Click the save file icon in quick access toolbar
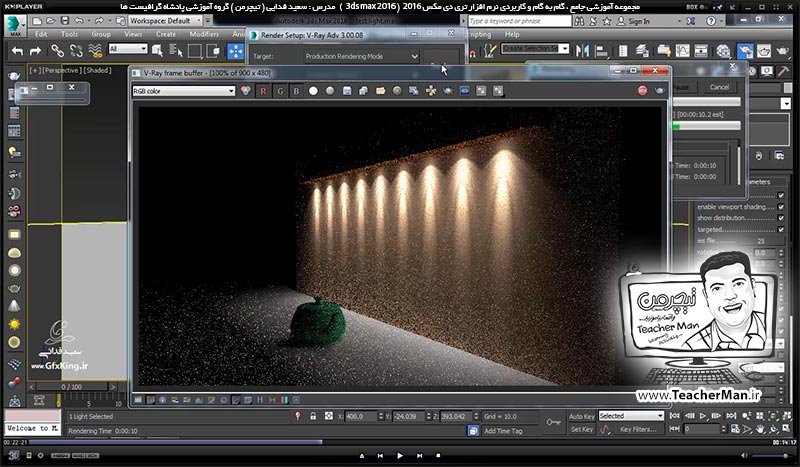Image resolution: width=800 pixels, height=467 pixels. tap(65, 21)
